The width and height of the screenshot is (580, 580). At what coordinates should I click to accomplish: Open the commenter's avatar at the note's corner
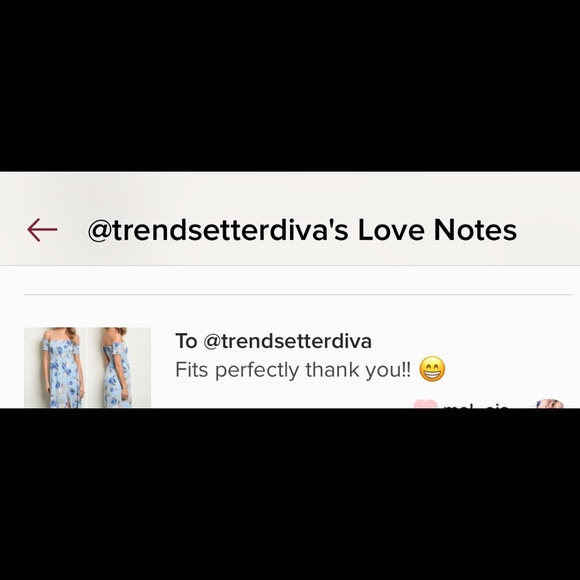tap(550, 404)
